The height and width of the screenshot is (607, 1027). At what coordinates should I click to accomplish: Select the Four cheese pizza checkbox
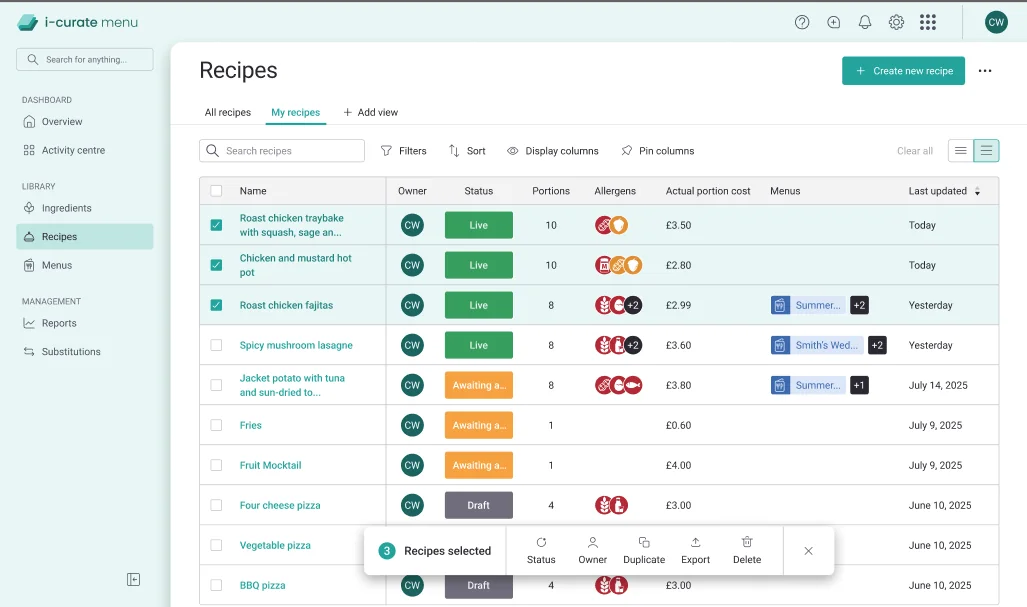(x=216, y=505)
